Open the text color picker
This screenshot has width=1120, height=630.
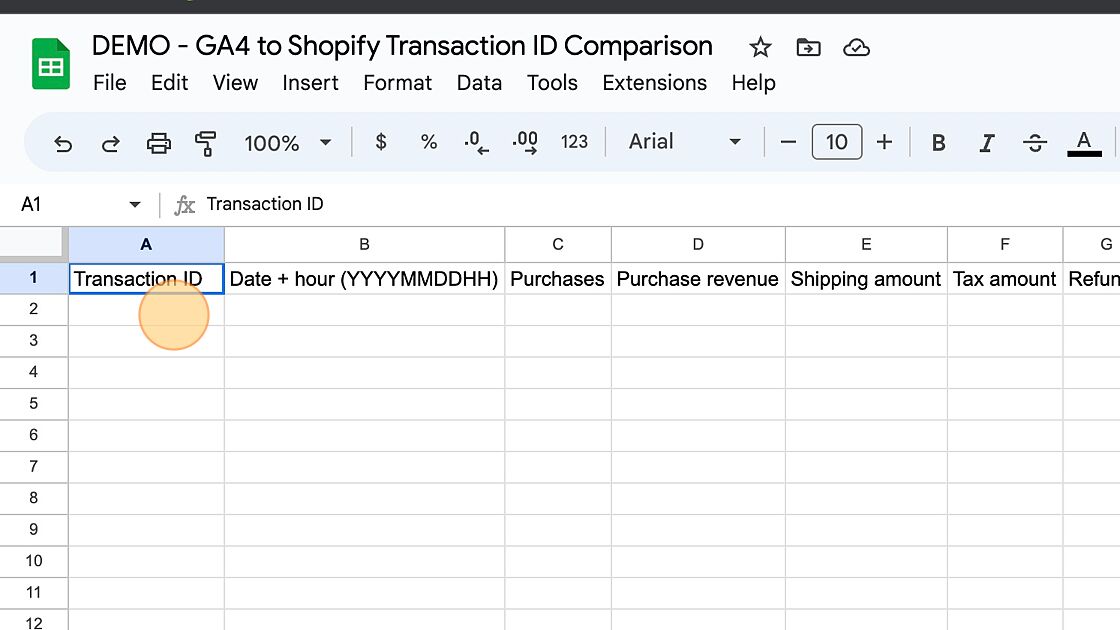tap(1084, 143)
